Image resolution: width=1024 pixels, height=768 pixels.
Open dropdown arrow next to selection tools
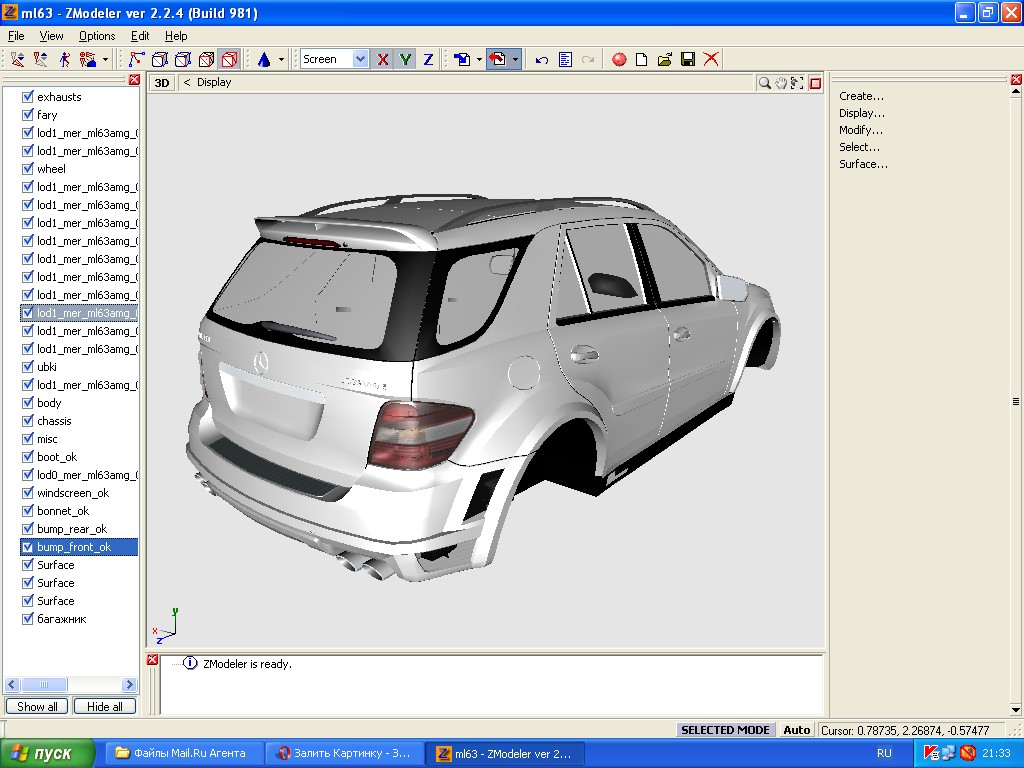(105, 59)
